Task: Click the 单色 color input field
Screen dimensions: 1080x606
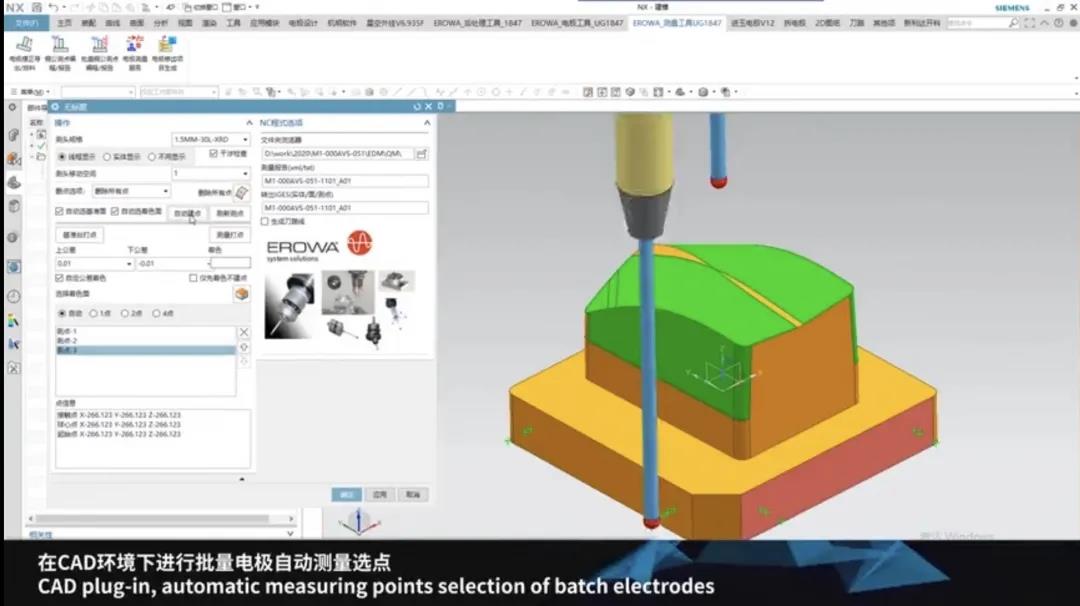Action: (230, 264)
